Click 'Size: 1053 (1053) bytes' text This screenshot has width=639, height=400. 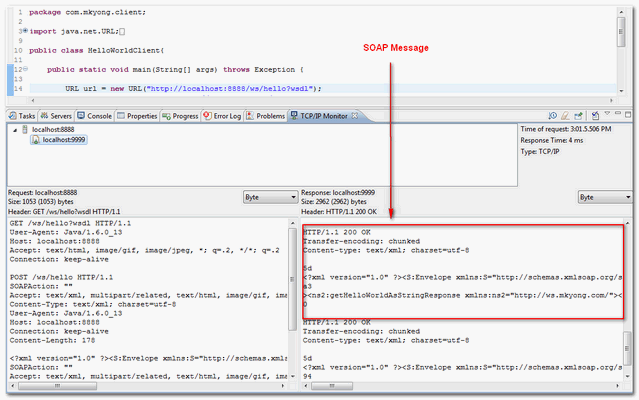click(41, 202)
